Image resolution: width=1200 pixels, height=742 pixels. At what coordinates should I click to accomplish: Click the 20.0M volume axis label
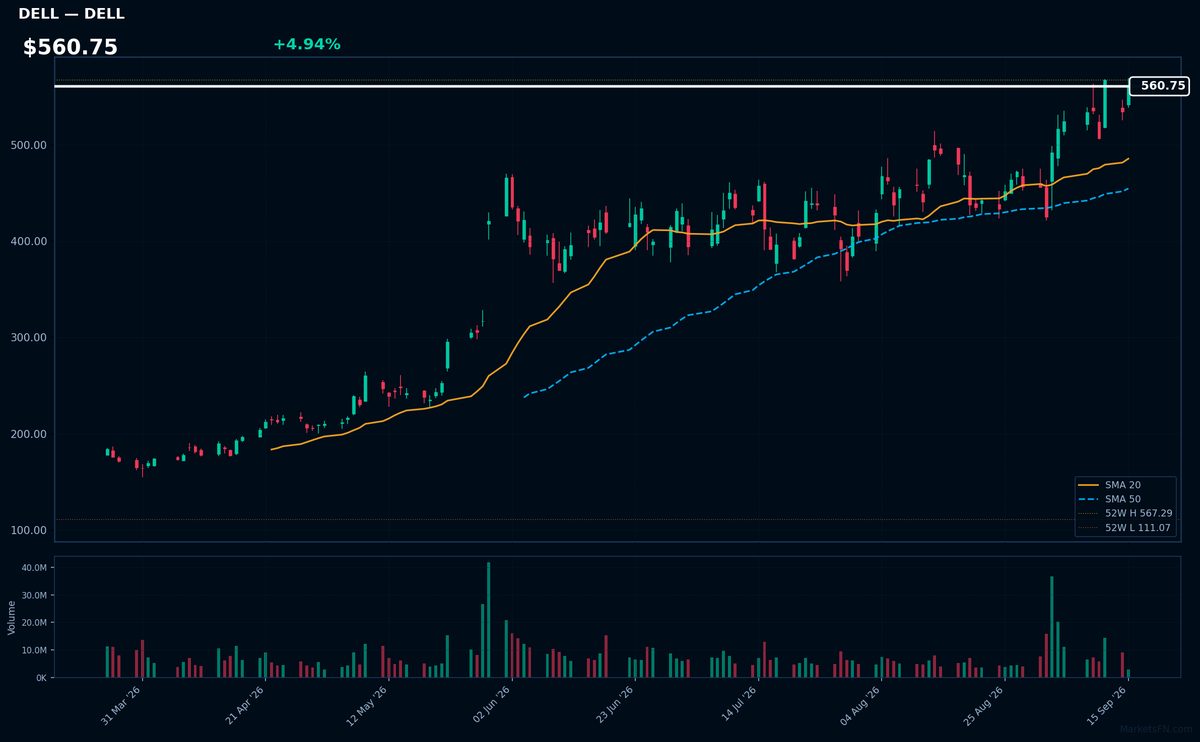tap(34, 623)
